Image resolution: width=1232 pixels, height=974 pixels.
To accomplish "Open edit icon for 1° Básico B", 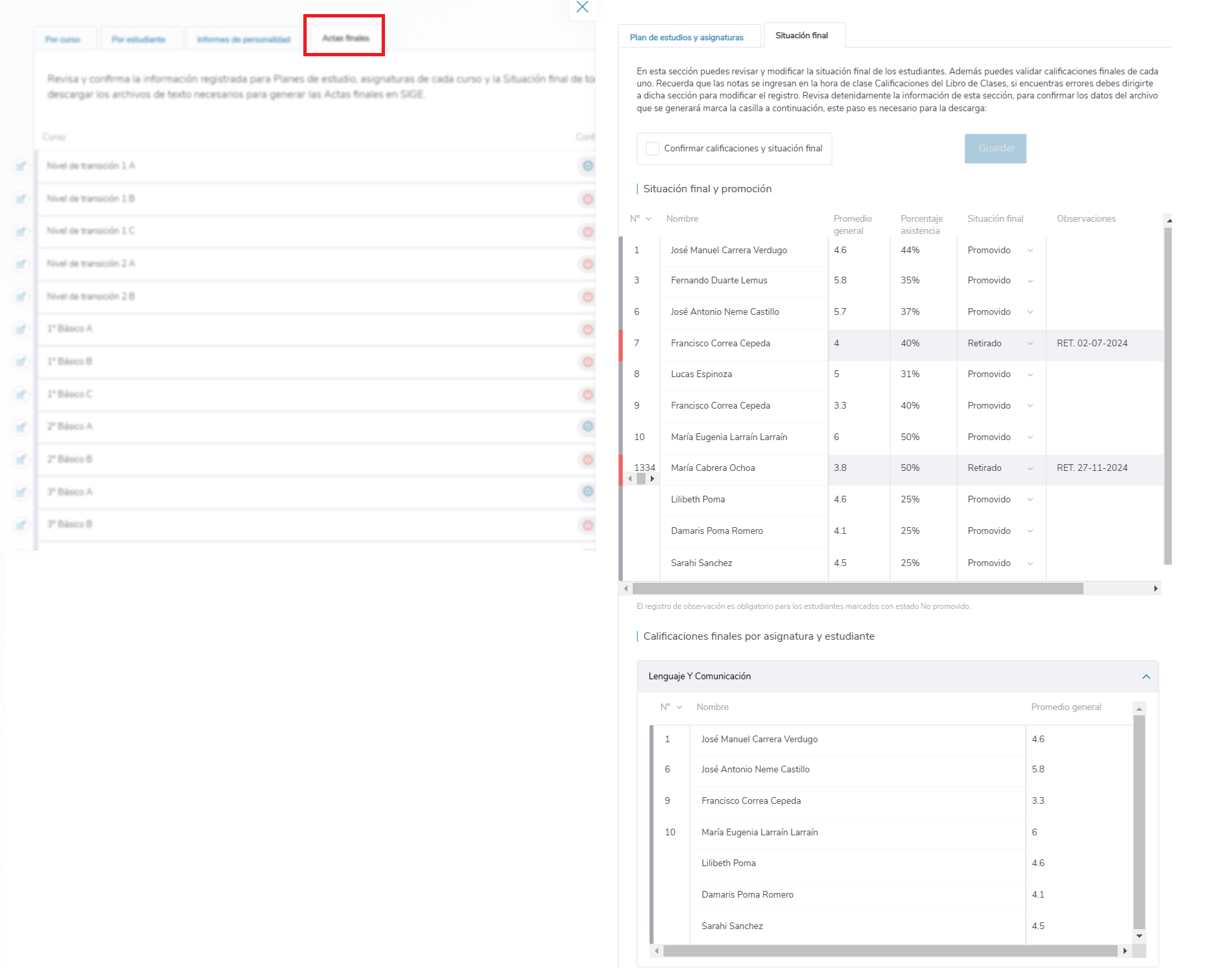I will point(21,362).
